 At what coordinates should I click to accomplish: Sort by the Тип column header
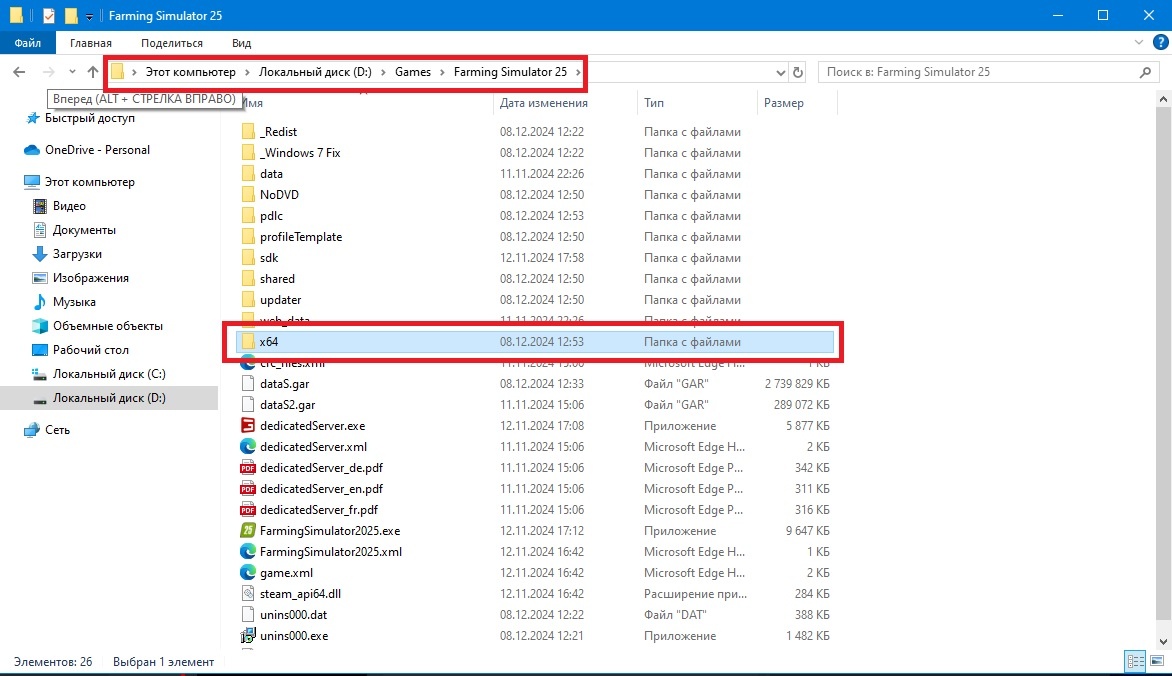pyautogui.click(x=654, y=102)
